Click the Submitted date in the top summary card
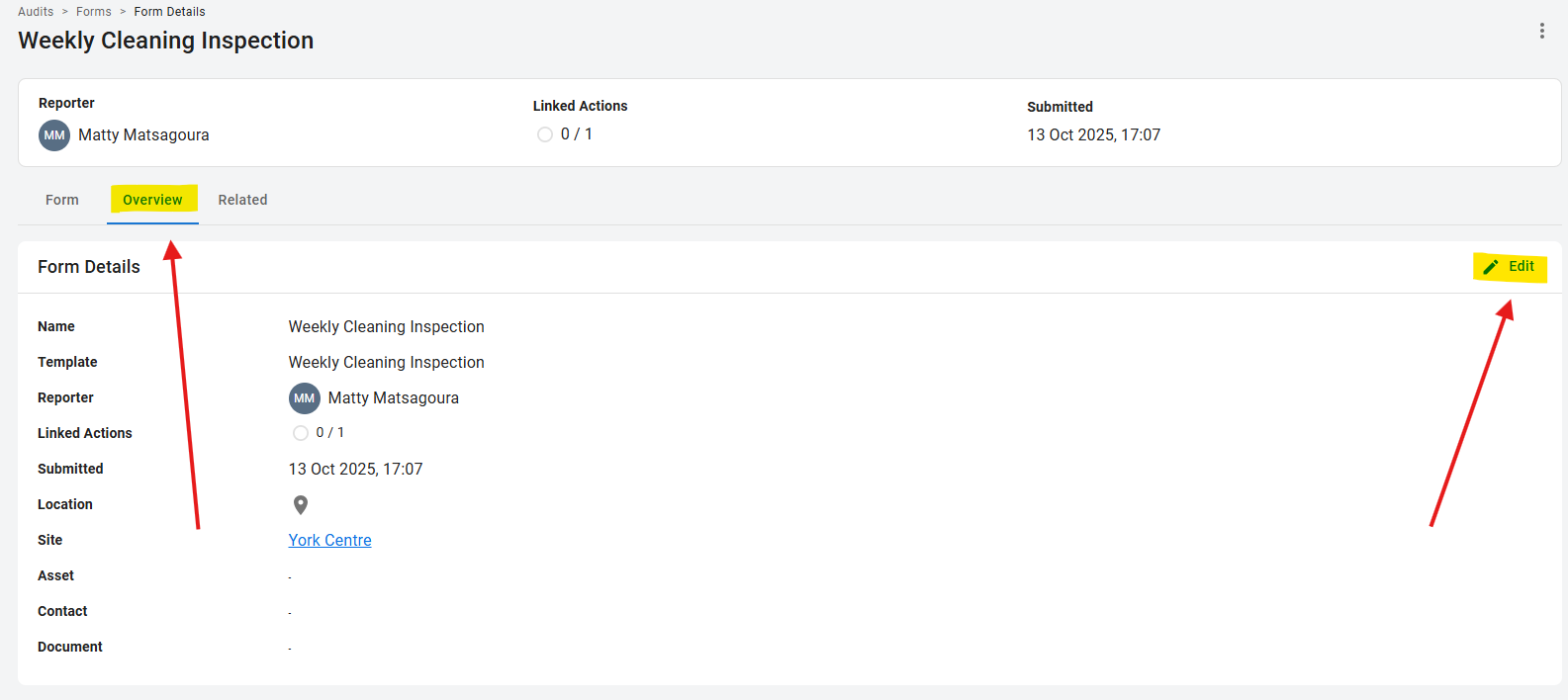The width and height of the screenshot is (1568, 700). click(1093, 135)
